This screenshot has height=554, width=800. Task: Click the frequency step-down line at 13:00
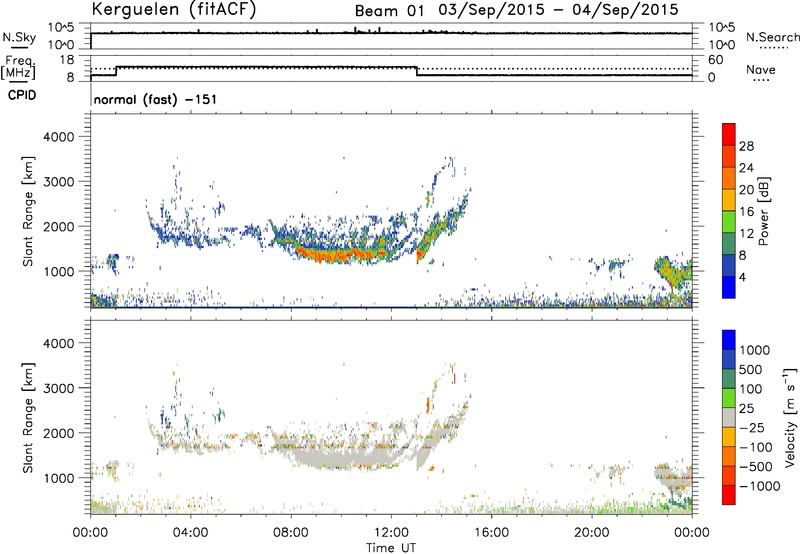pos(417,71)
